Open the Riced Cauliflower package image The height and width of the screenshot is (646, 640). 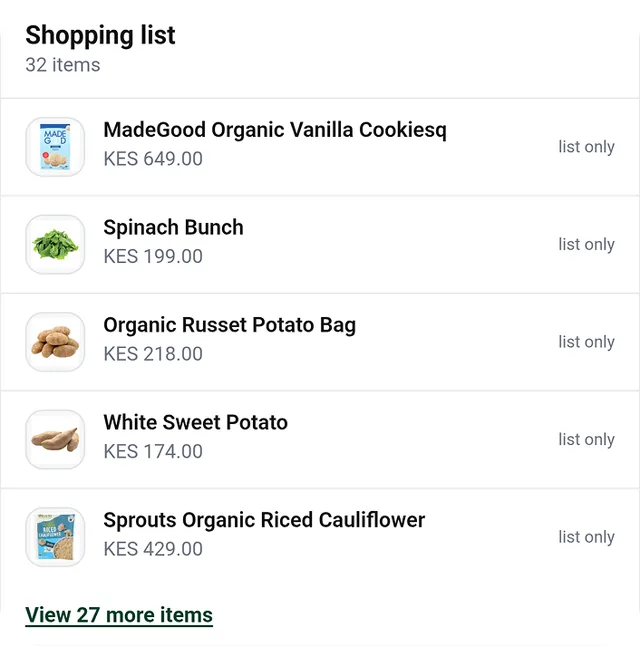coord(55,537)
